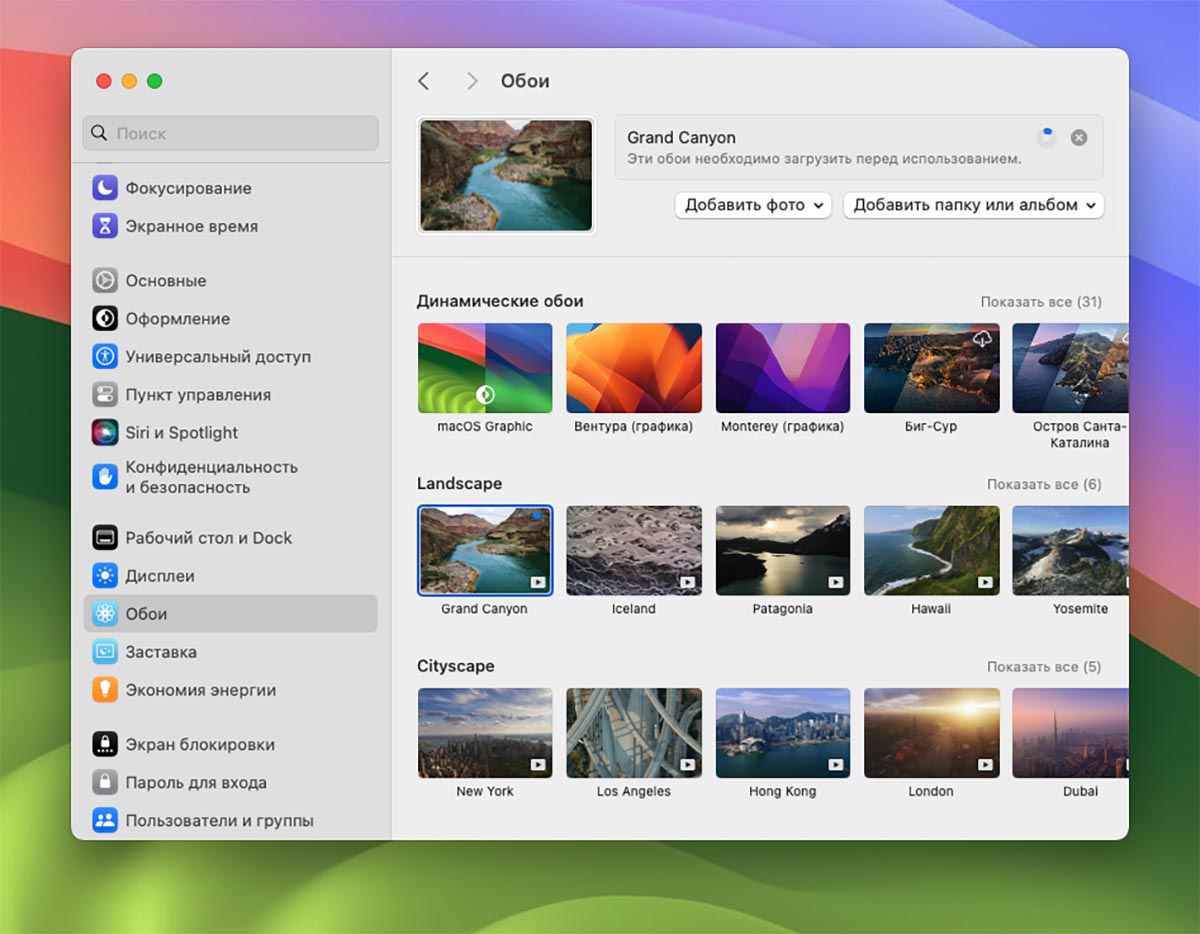Open Рабочий стол и Dock settings
This screenshot has height=934, width=1200.
click(x=208, y=538)
